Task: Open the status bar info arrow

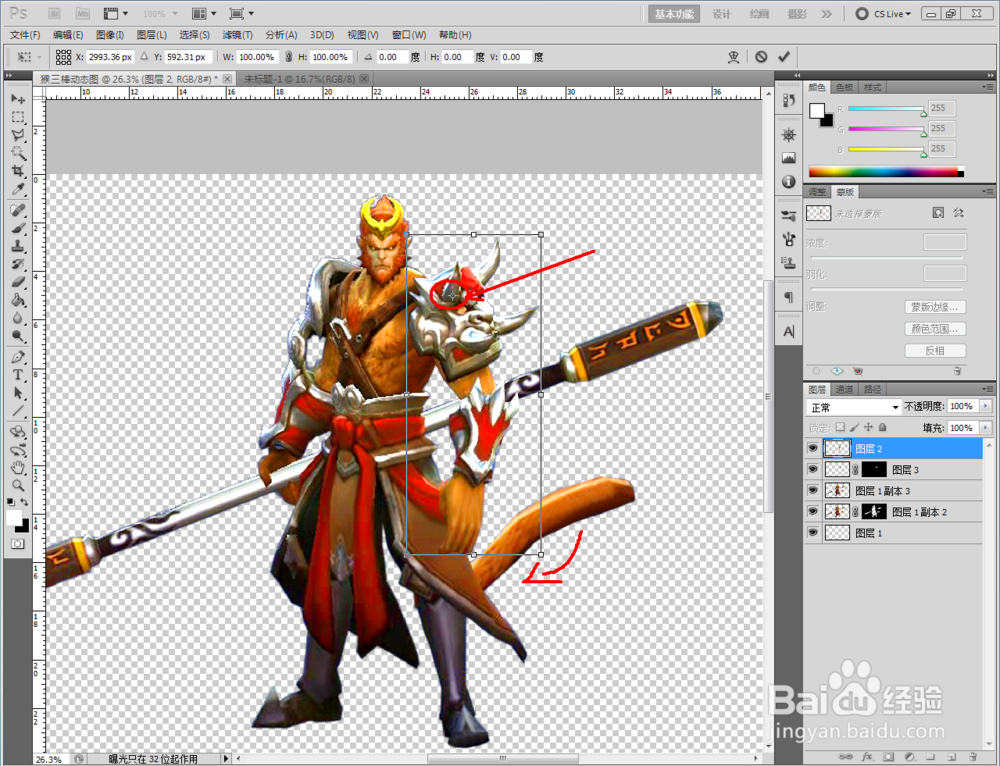Action: (x=225, y=759)
